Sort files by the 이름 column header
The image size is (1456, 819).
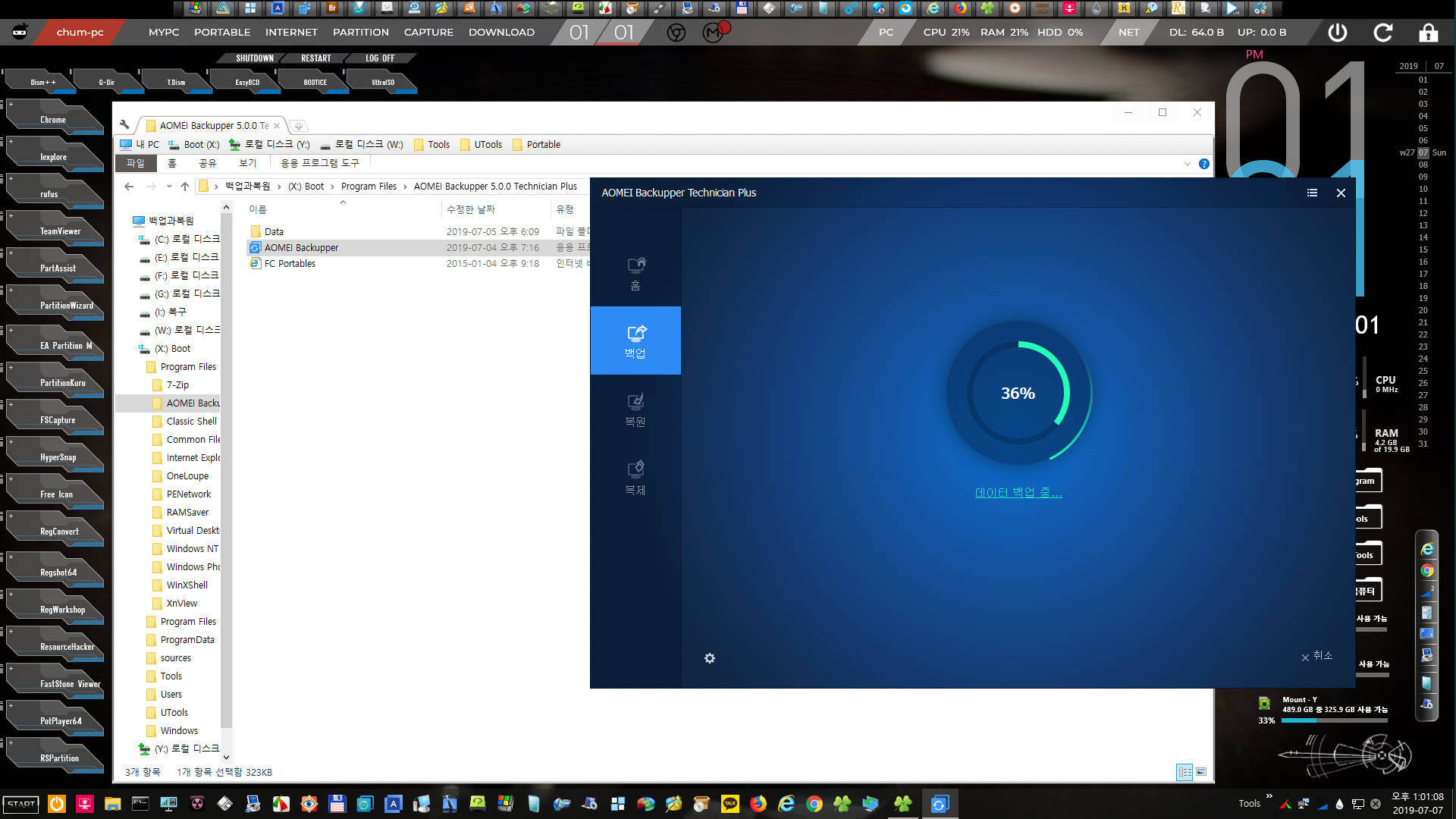(x=258, y=209)
